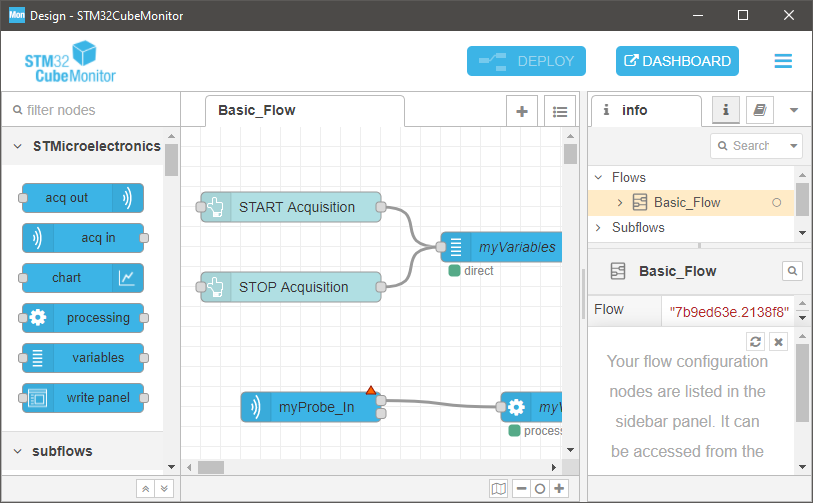This screenshot has height=503, width=813.
Task: Focus the filter nodes search field
Action: pyautogui.click(x=91, y=110)
